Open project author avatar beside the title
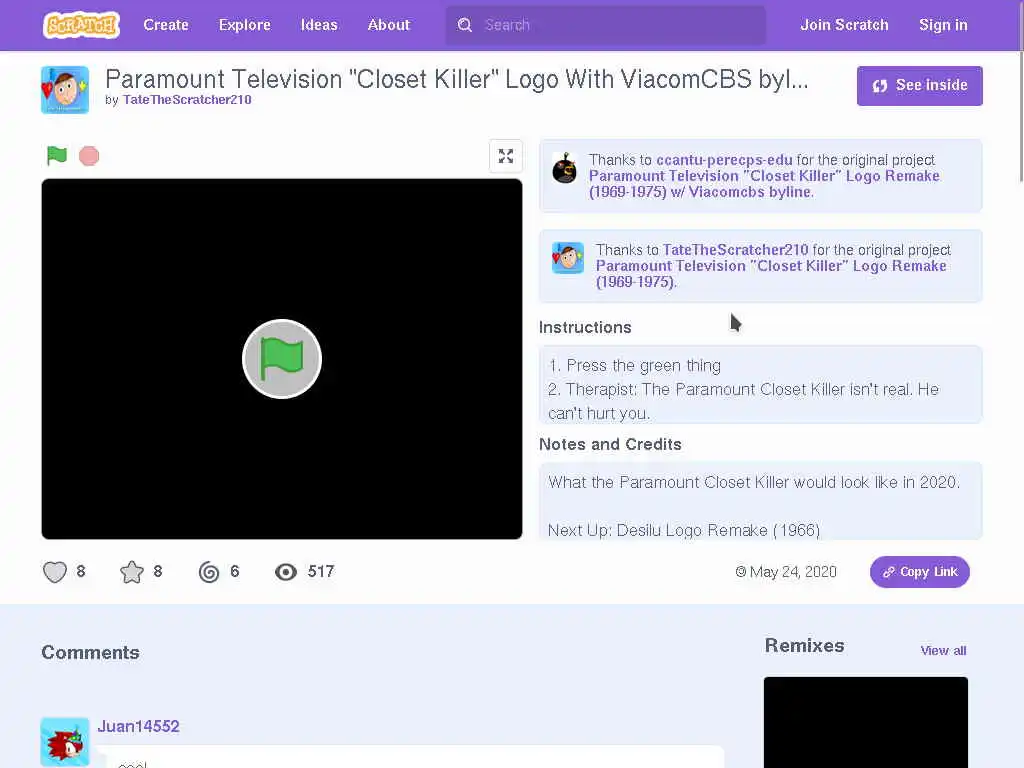 pyautogui.click(x=65, y=90)
